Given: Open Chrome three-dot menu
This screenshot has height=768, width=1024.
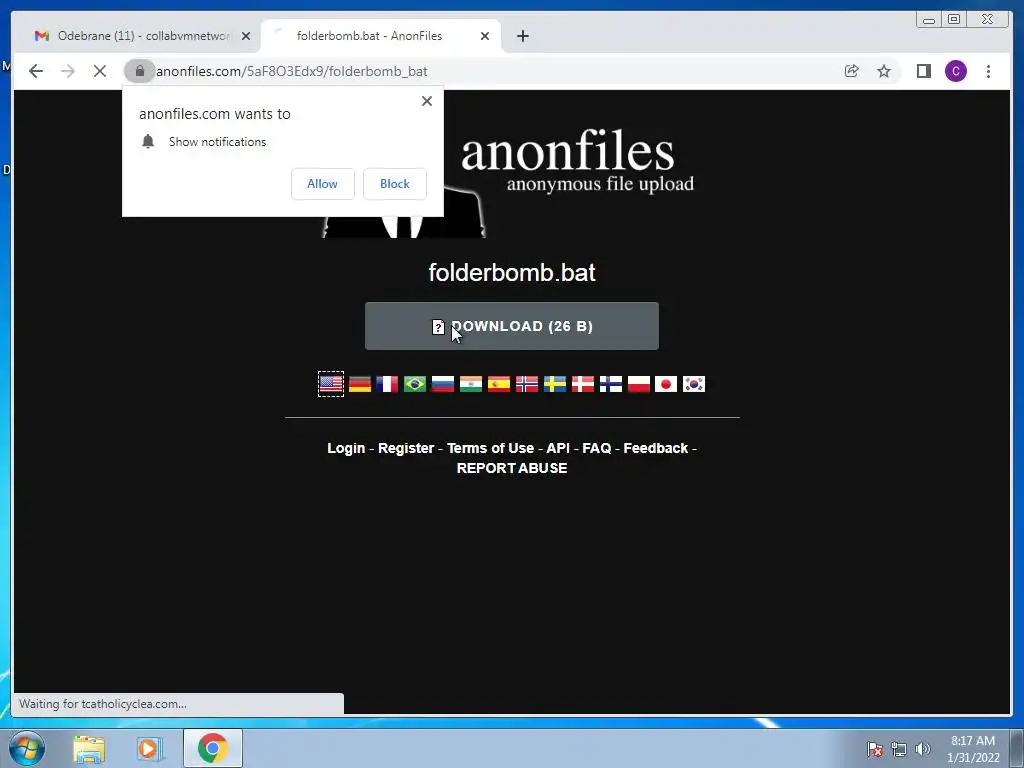Looking at the screenshot, I should 988,71.
